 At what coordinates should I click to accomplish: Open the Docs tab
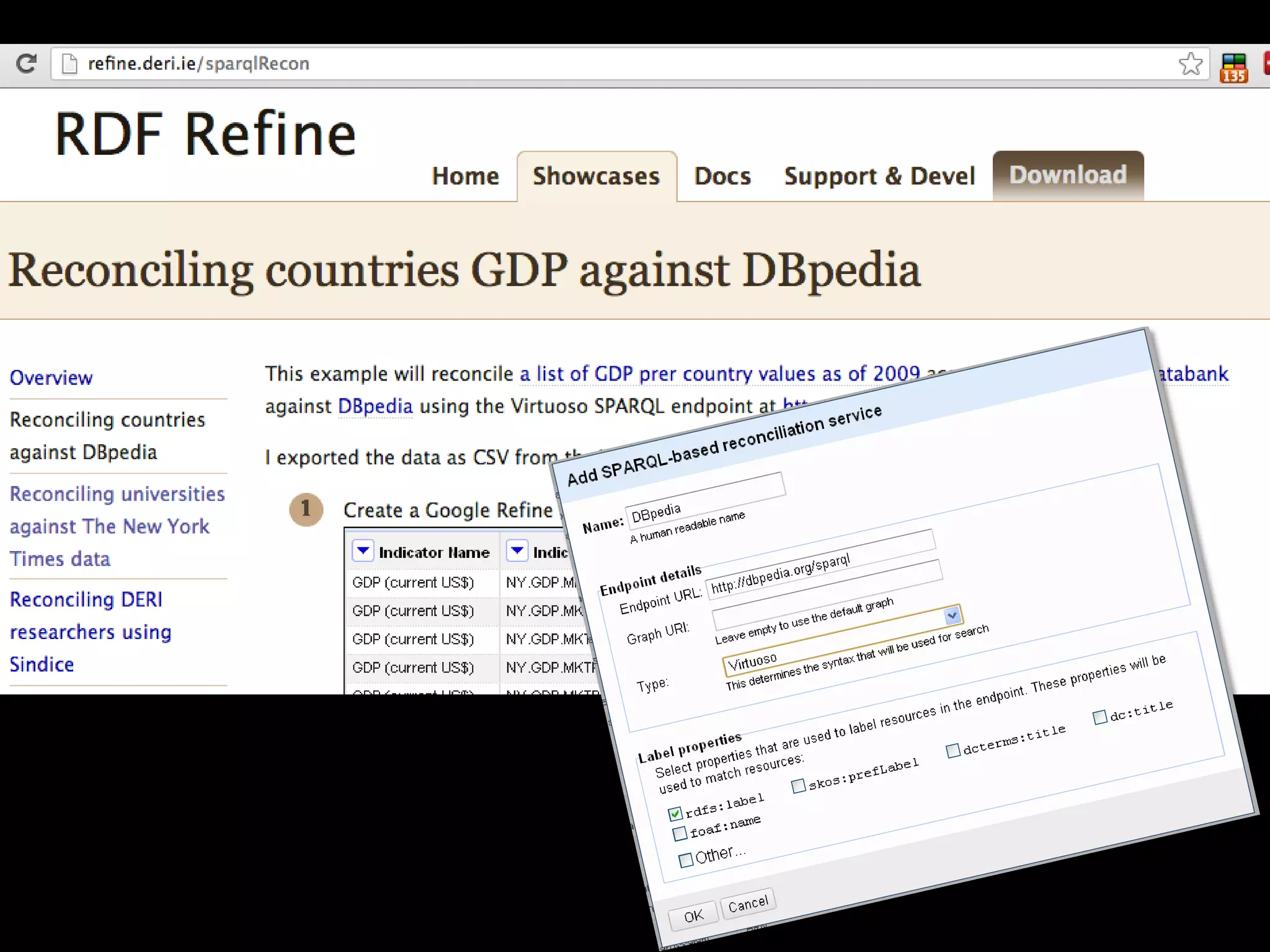click(722, 176)
